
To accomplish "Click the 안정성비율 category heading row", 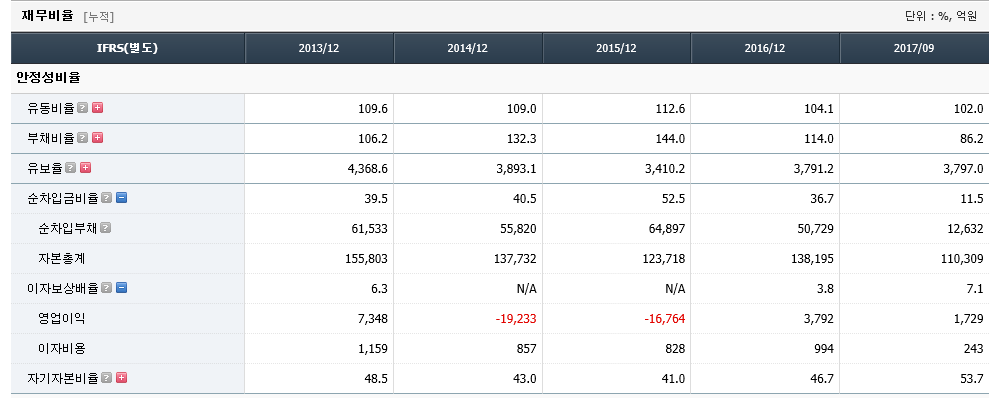I will (x=500, y=79).
